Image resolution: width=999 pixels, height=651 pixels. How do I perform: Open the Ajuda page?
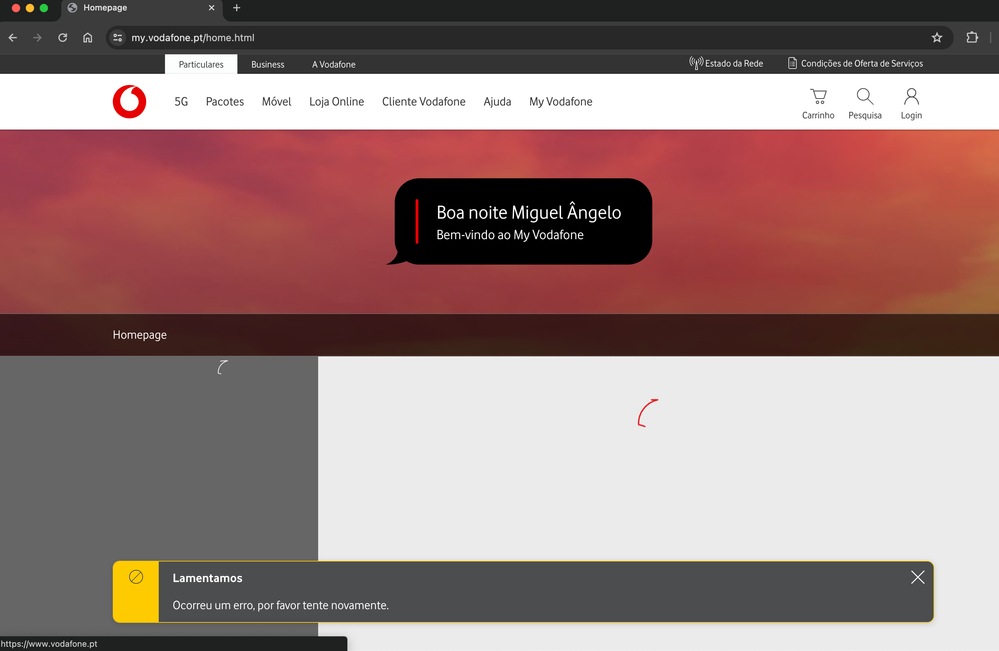tap(497, 101)
